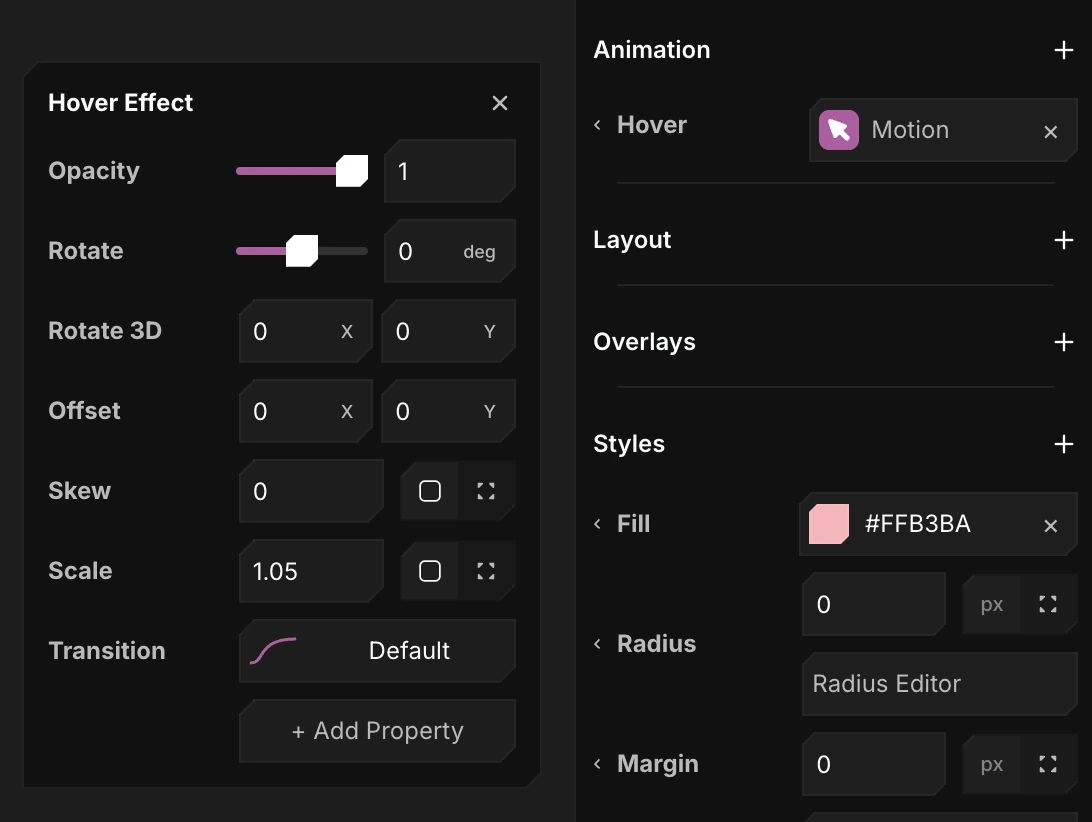Toggle per-side Margin mode icon
The height and width of the screenshot is (822, 1092).
pos(1047,764)
